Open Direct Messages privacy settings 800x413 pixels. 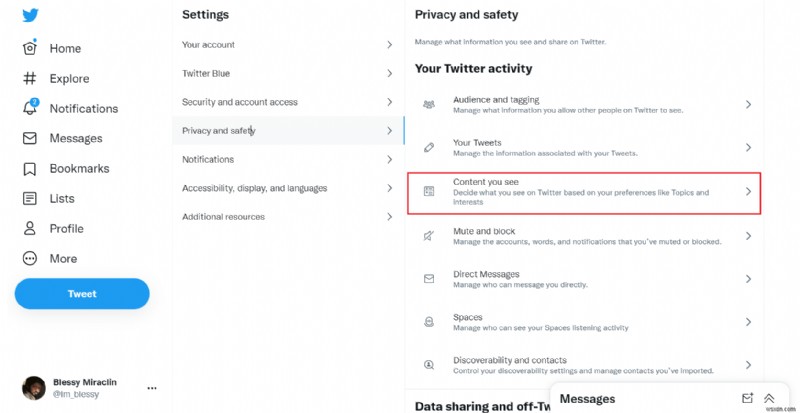click(585, 279)
